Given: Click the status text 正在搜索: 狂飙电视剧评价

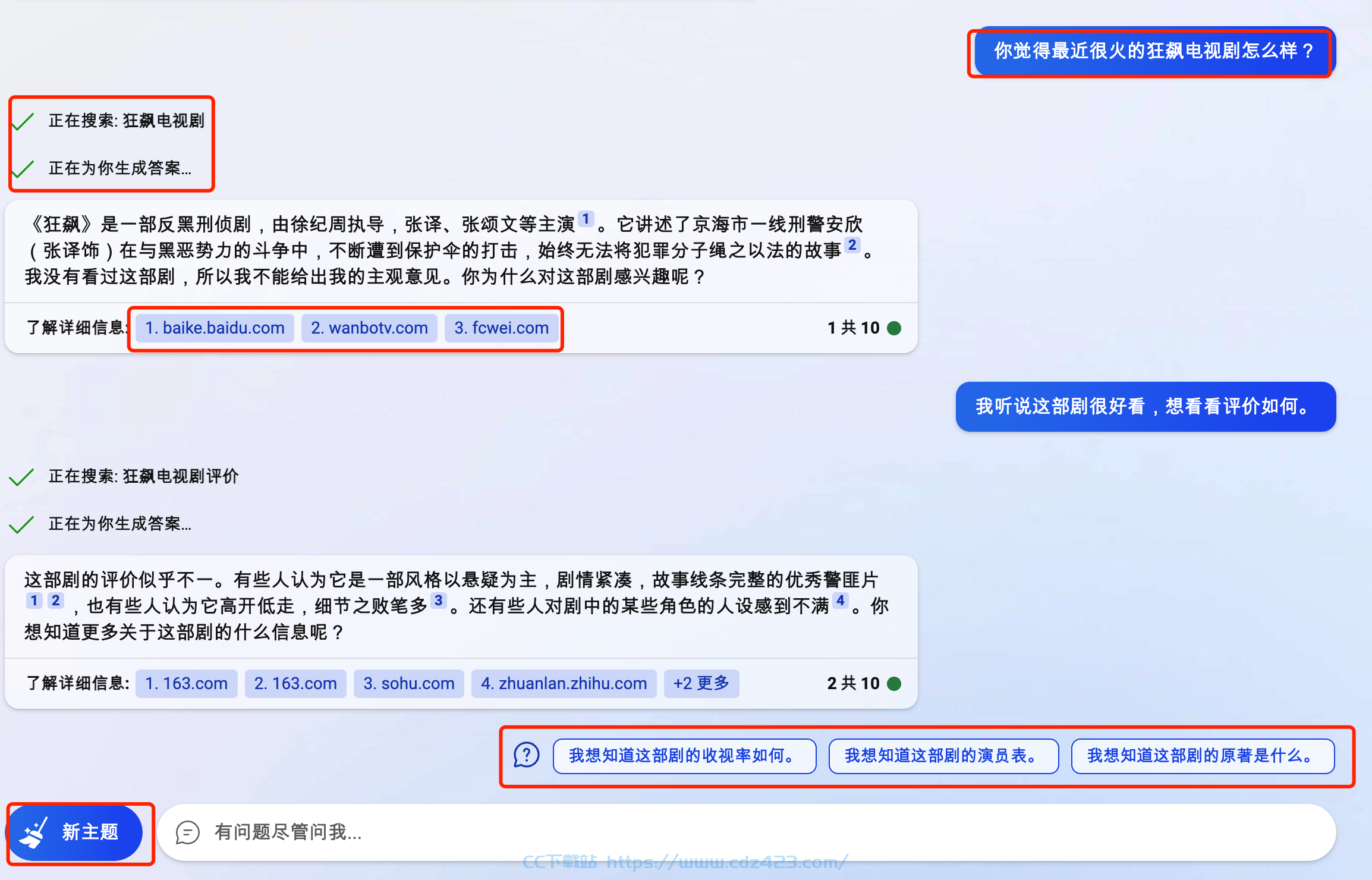Looking at the screenshot, I should pos(143,477).
